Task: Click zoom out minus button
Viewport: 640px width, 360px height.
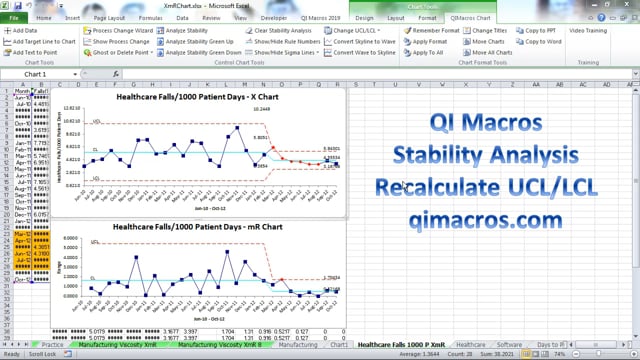Action: click(x=576, y=354)
